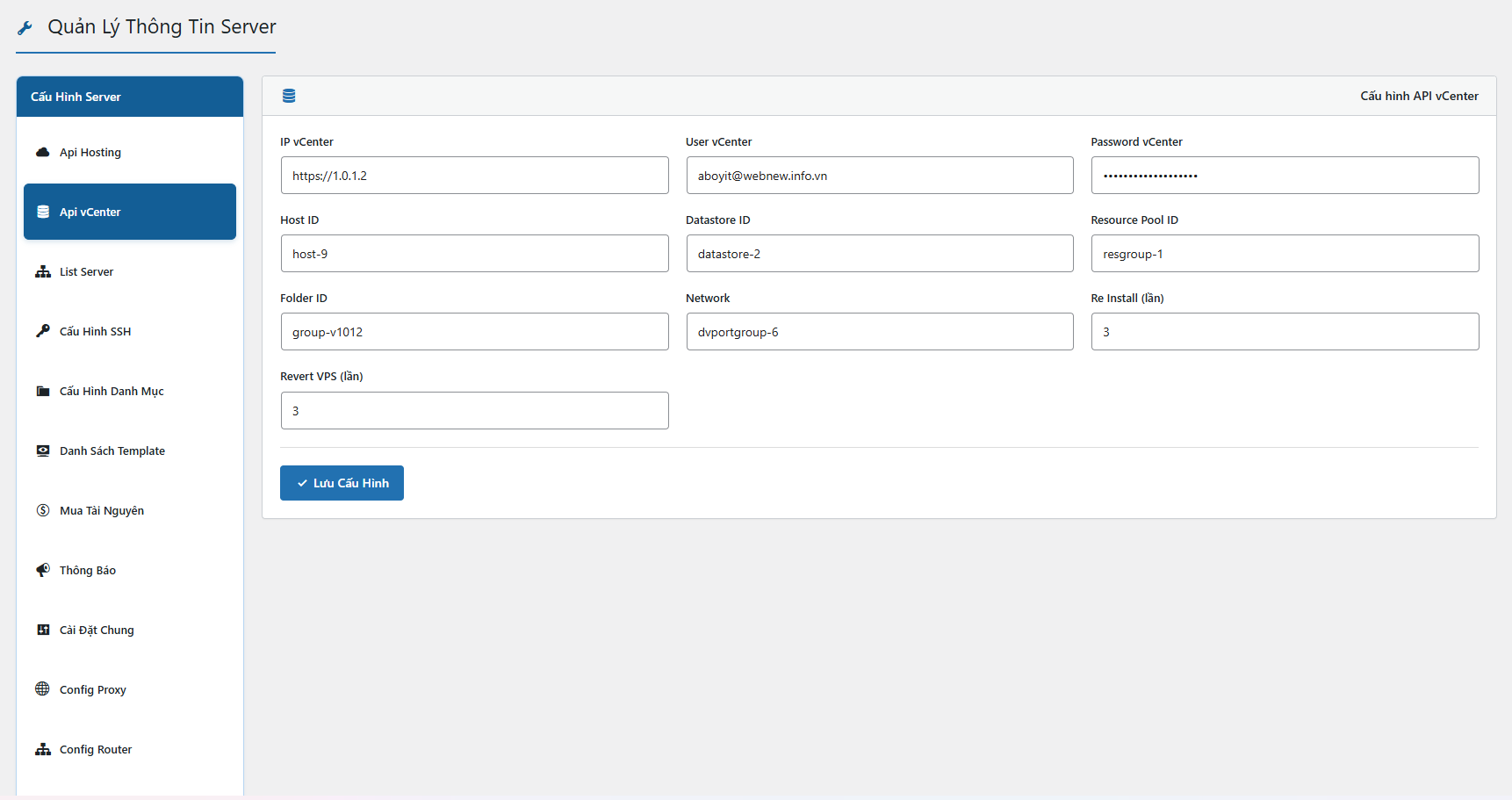Screen dimensions: 1512x800
Task: Click the IP vCenter input field
Action: 474,176
